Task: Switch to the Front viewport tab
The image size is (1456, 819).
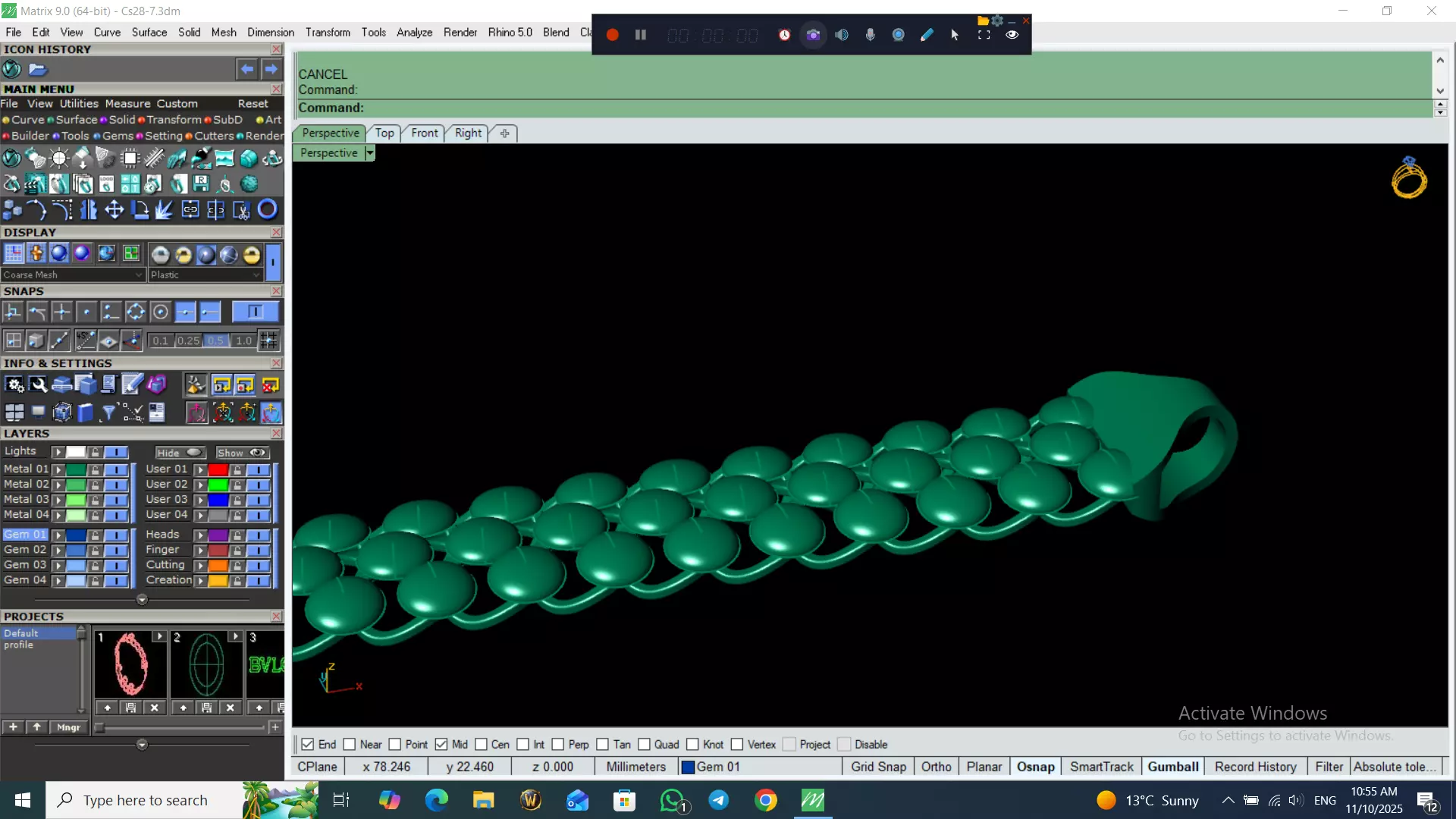Action: (425, 133)
